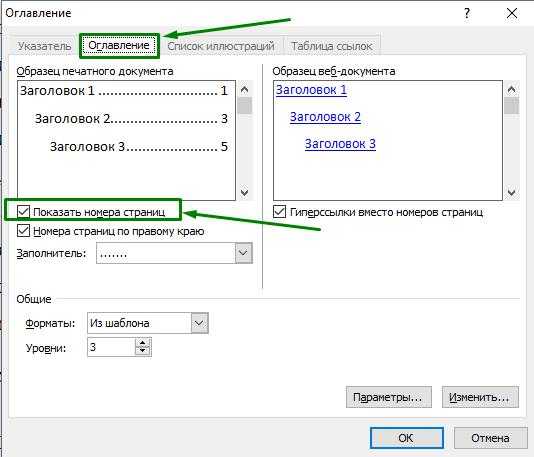534x457 pixels.
Task: Click the Уровни number input field
Action: (x=111, y=347)
